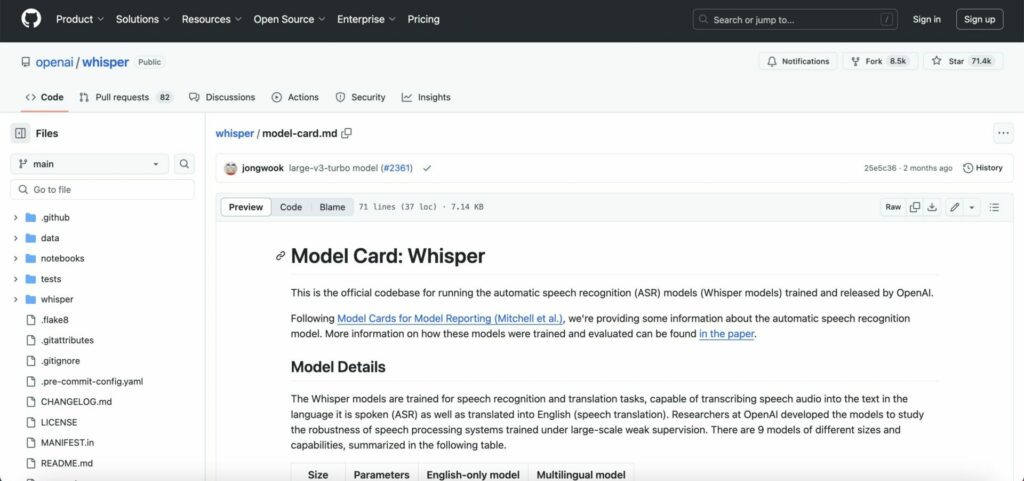Open the edit options dropdown arrow
This screenshot has width=1024, height=481.
[972, 207]
